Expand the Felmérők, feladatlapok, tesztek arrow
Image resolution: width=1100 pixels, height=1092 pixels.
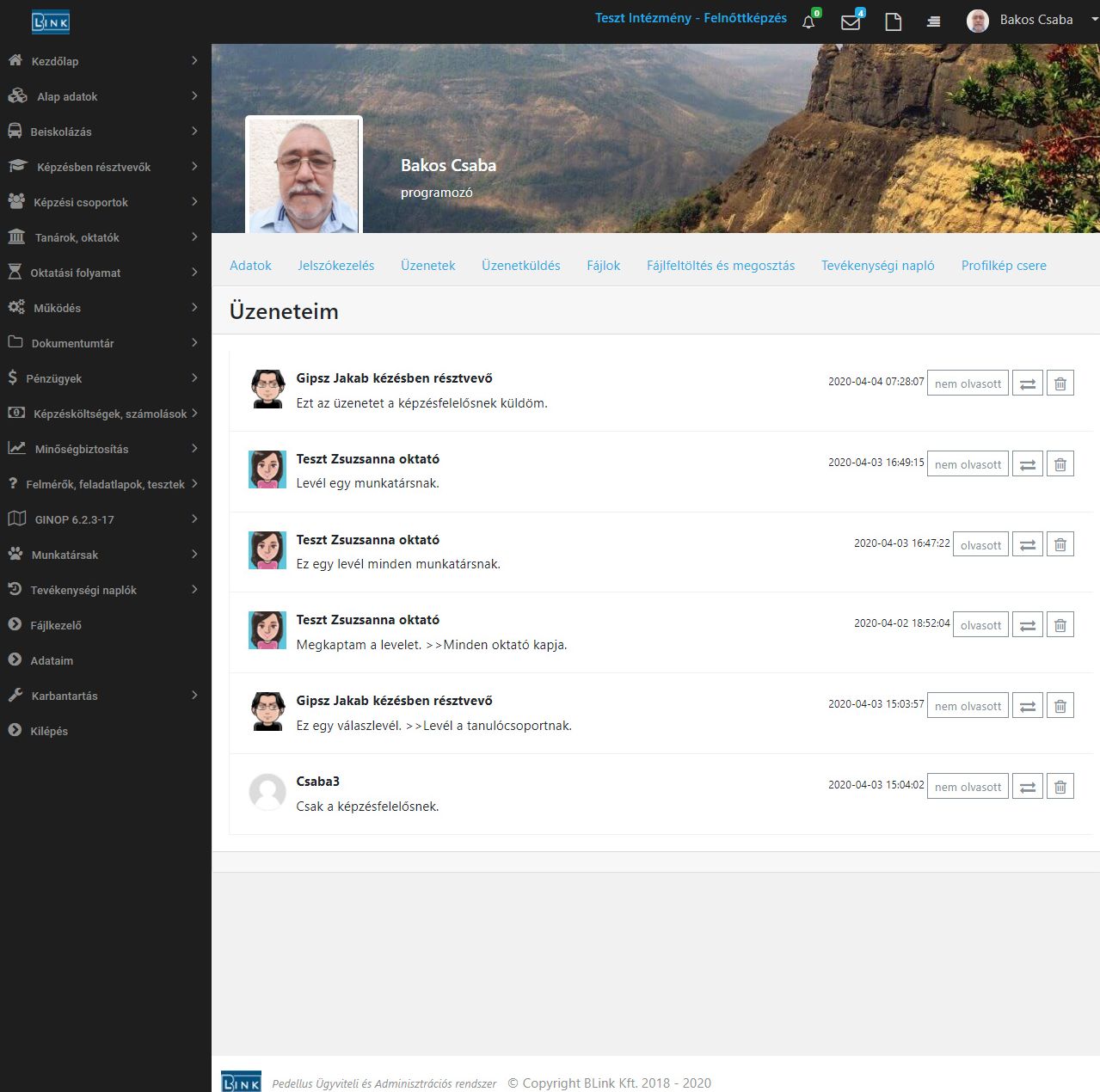point(194,484)
